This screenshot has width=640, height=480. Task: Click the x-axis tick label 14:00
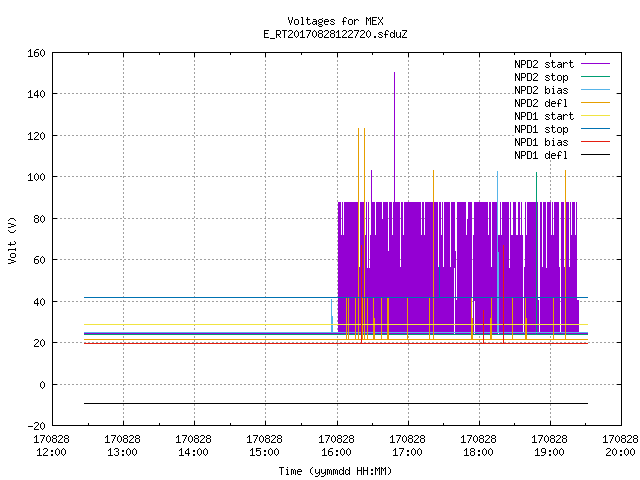193,453
